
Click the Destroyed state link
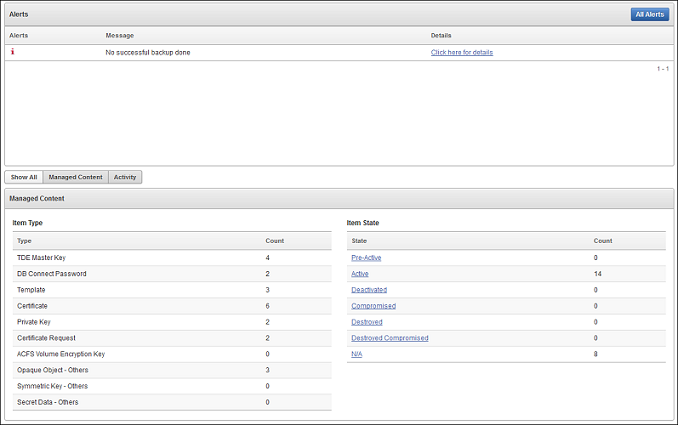click(x=367, y=322)
